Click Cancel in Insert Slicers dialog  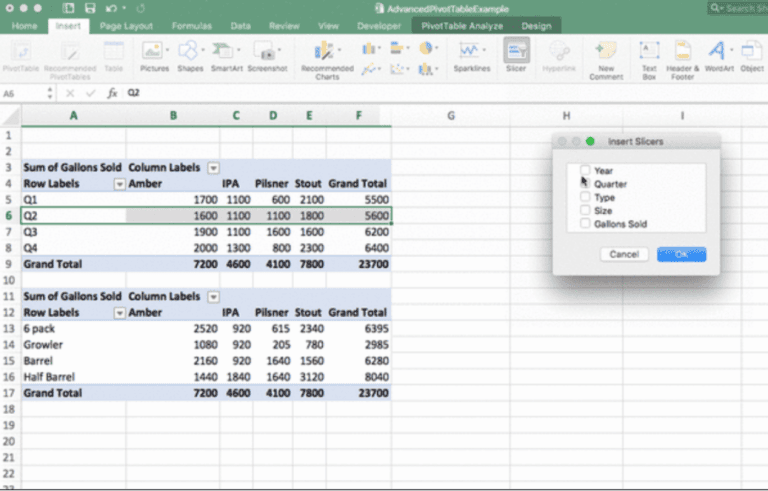pos(624,254)
